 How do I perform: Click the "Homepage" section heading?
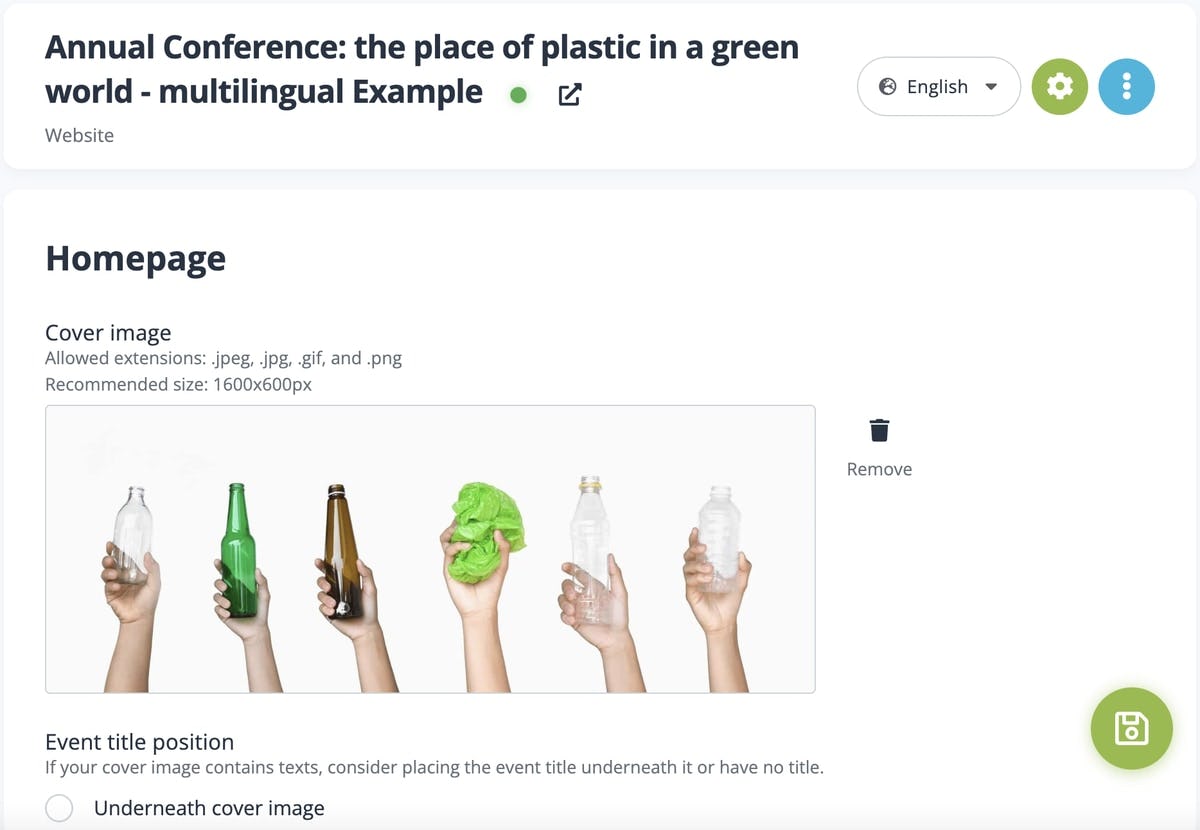[x=136, y=258]
